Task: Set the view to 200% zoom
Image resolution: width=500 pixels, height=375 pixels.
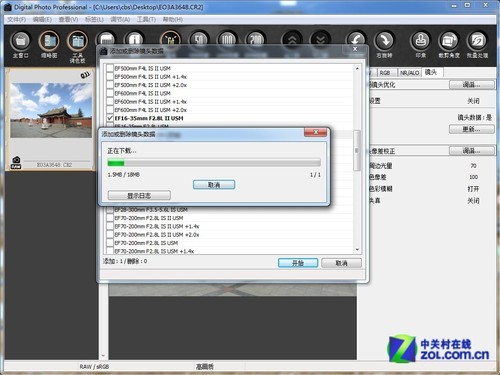Action: [256, 39]
